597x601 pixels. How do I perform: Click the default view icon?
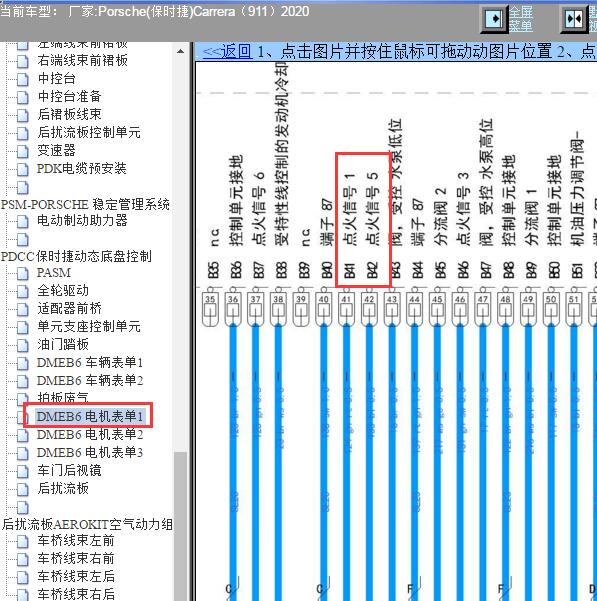click(574, 18)
